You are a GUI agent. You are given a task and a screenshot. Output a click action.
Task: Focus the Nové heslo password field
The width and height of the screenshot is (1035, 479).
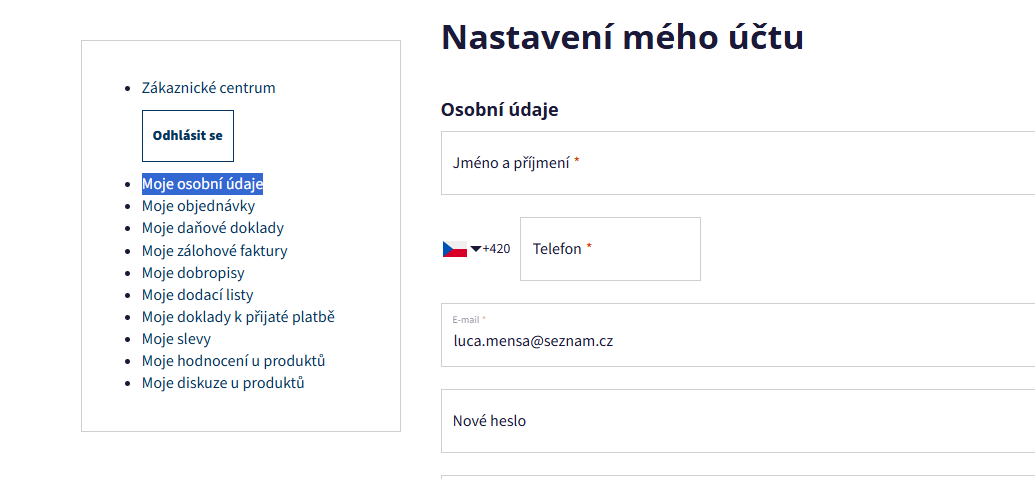click(x=737, y=421)
